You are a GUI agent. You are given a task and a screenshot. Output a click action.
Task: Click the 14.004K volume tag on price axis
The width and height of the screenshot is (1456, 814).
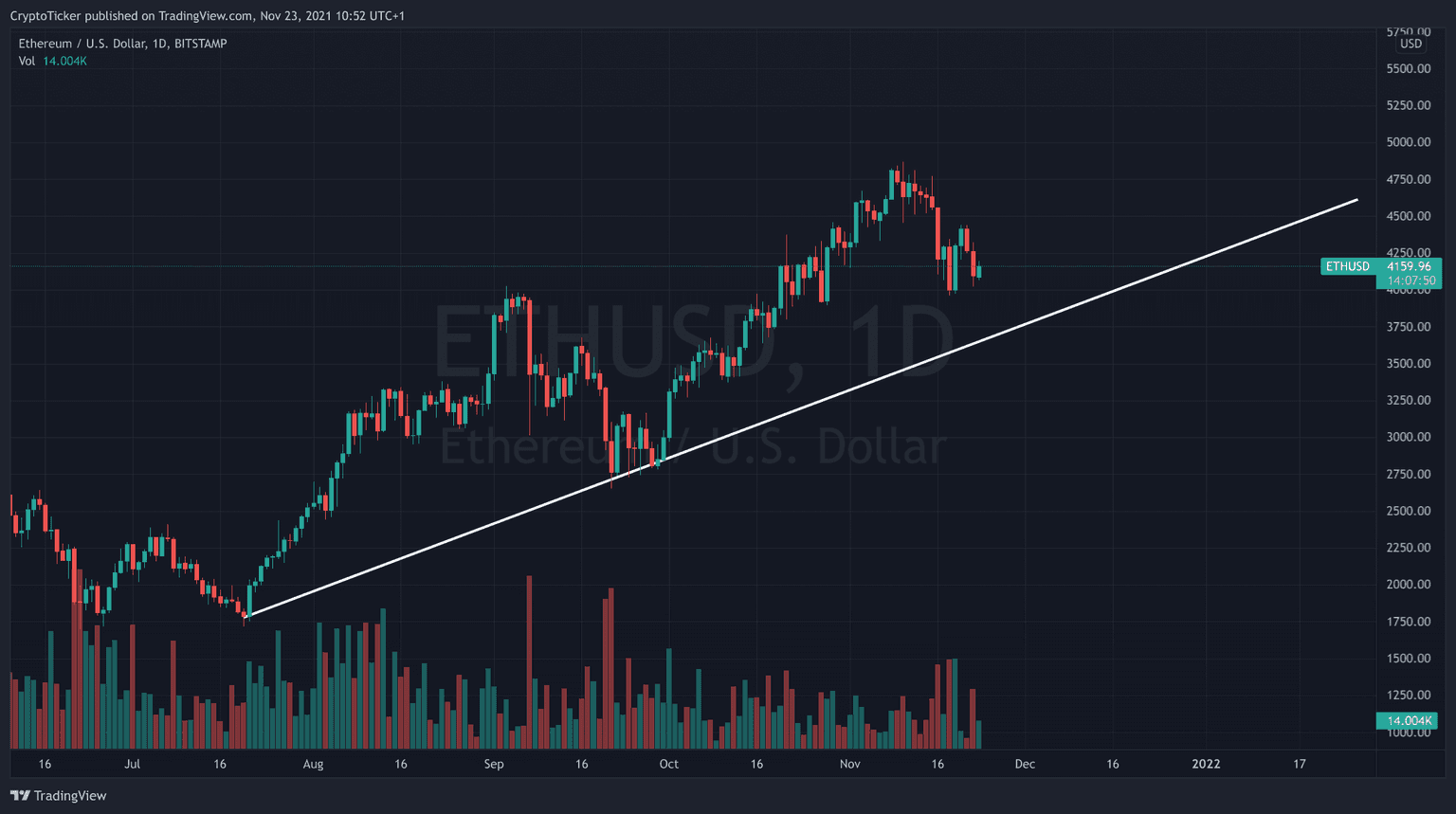click(1408, 721)
